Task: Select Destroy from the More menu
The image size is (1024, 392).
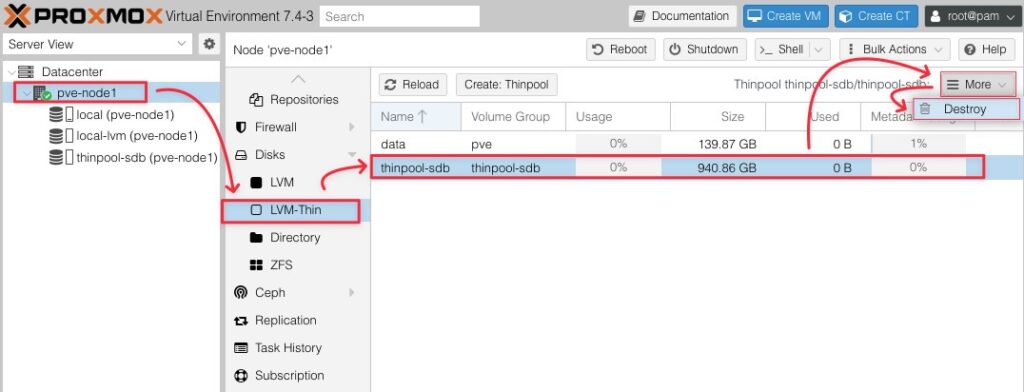Action: (x=966, y=109)
